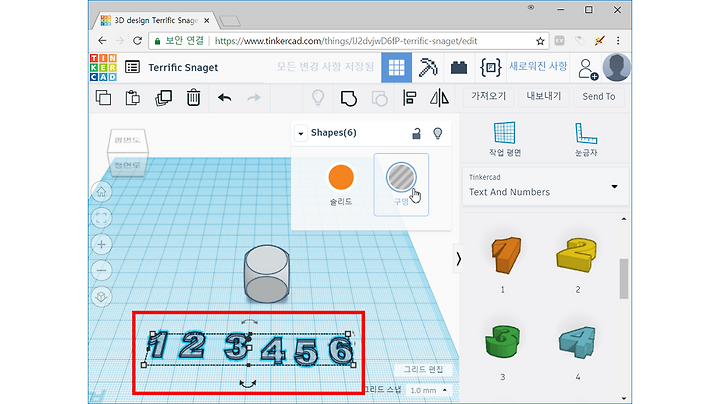This screenshot has width=720, height=404.
Task: Open the Codeblocks editor icon
Action: [x=490, y=67]
